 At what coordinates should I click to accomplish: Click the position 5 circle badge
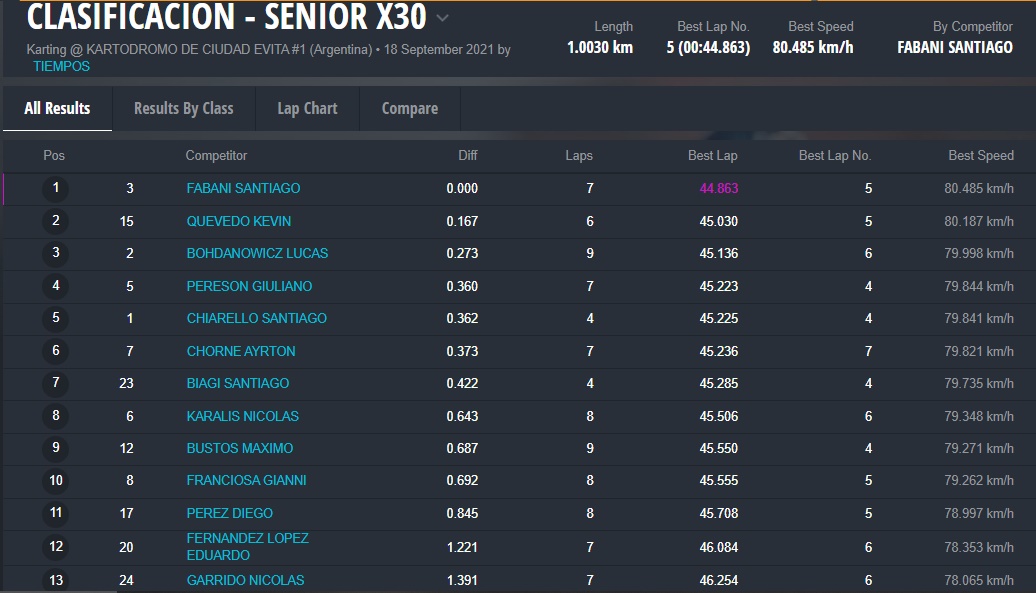pos(56,318)
